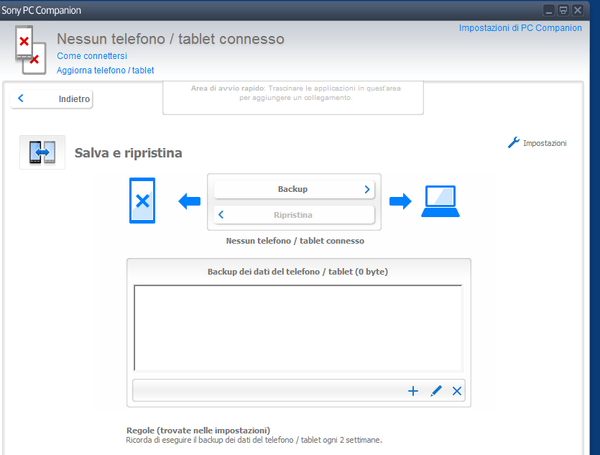Click the blue phone with X icon
This screenshot has width=600, height=455.
click(x=142, y=201)
